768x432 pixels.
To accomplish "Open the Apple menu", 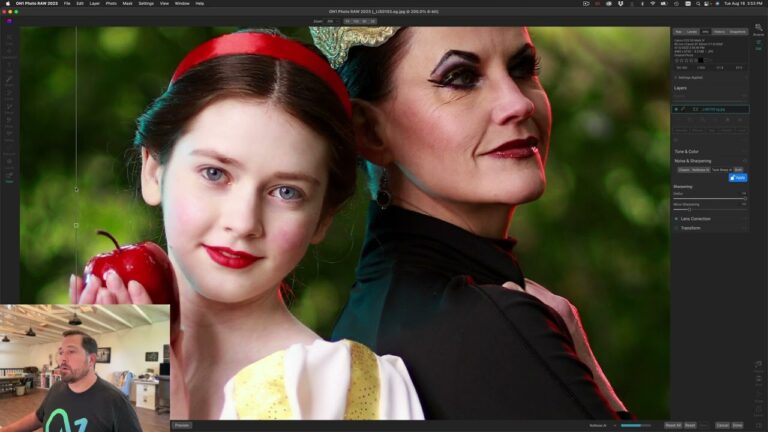I will click(7, 3).
